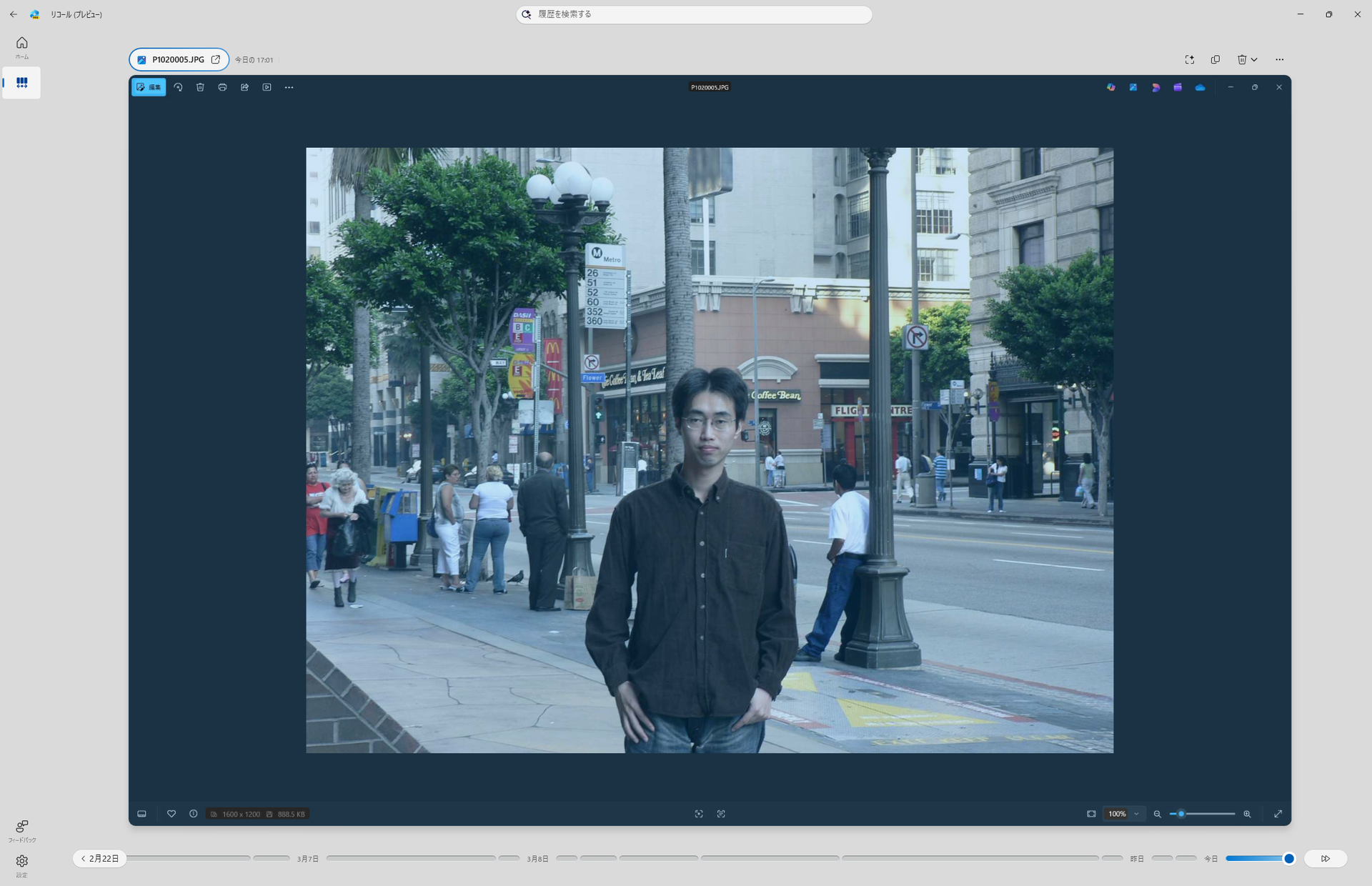Screen dimensions: 1372x886
Task: Open OneDrive cloud icon in Photos title bar
Action: (x=1200, y=87)
